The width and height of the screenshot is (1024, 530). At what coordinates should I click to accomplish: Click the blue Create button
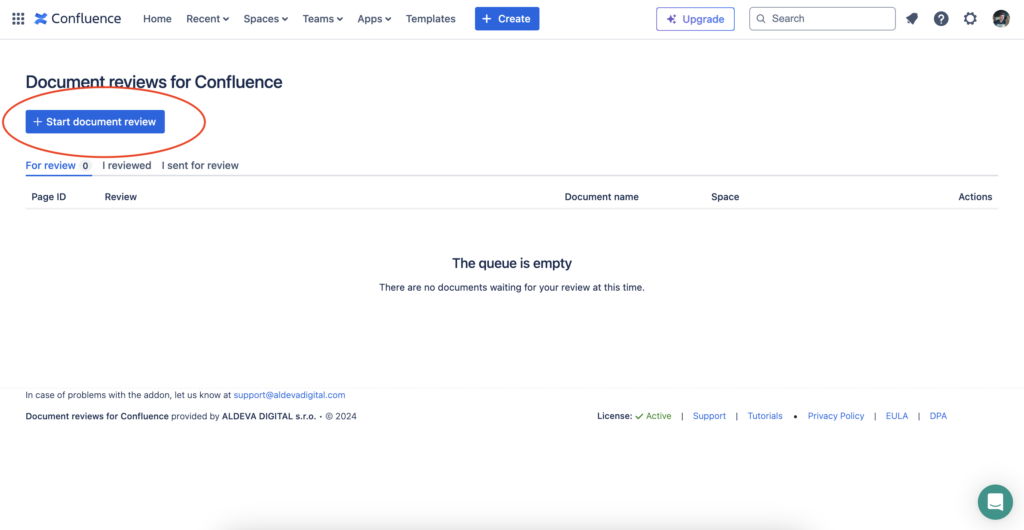(x=507, y=19)
